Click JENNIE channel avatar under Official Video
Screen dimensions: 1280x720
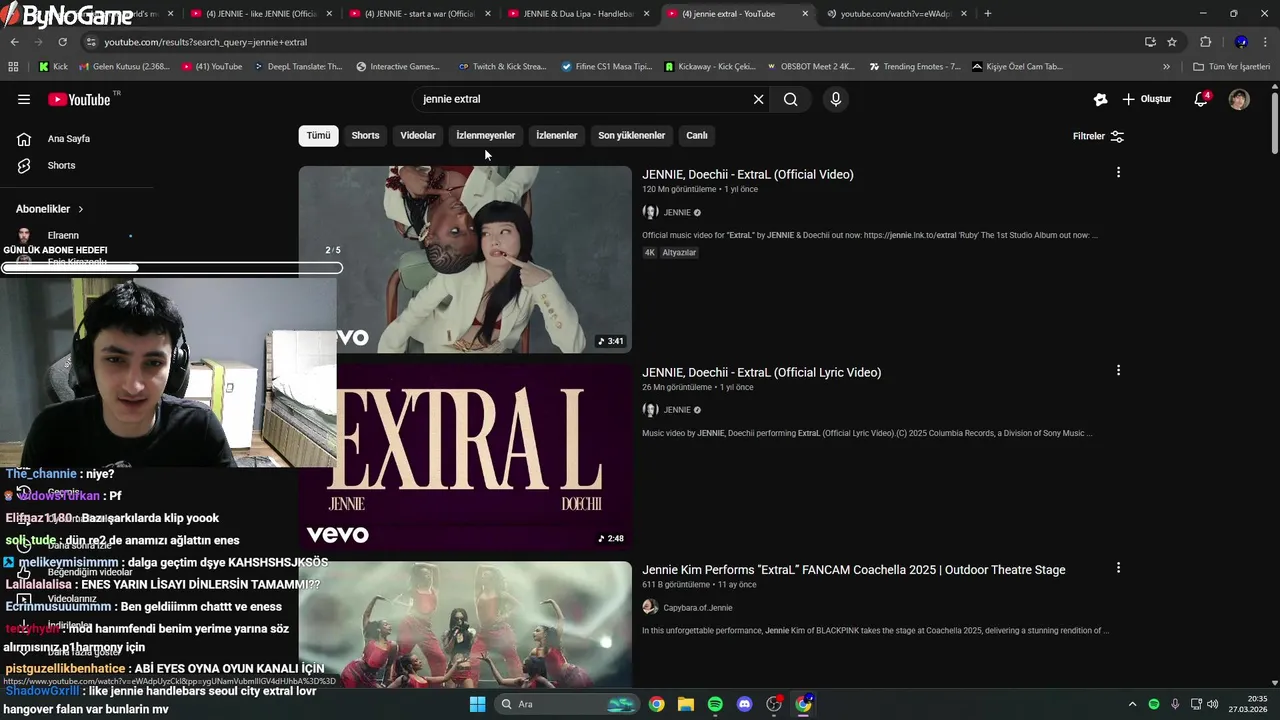coord(650,212)
